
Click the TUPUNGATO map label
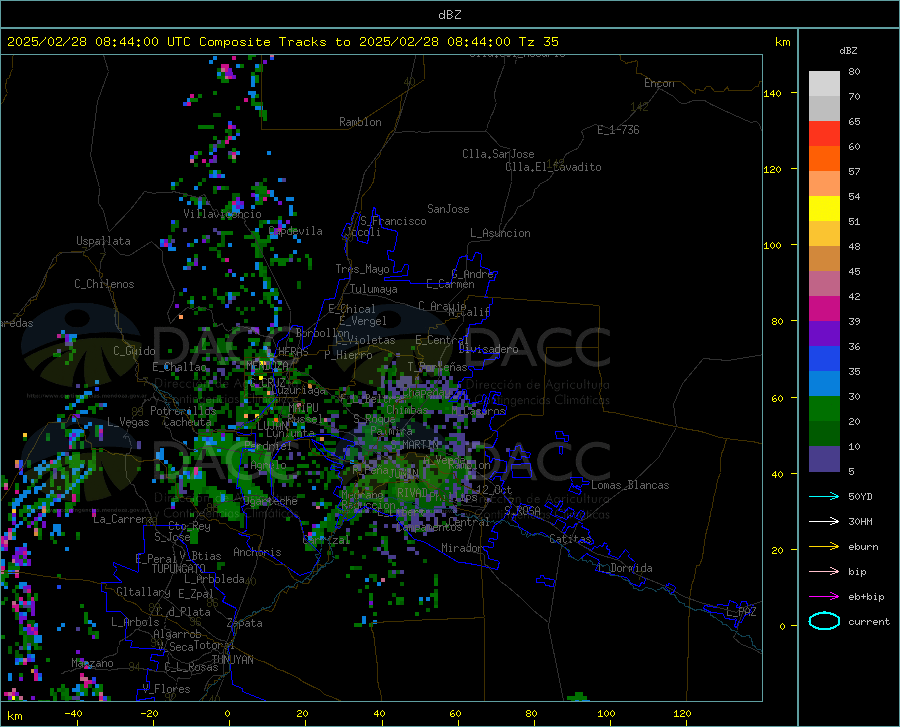[179, 569]
